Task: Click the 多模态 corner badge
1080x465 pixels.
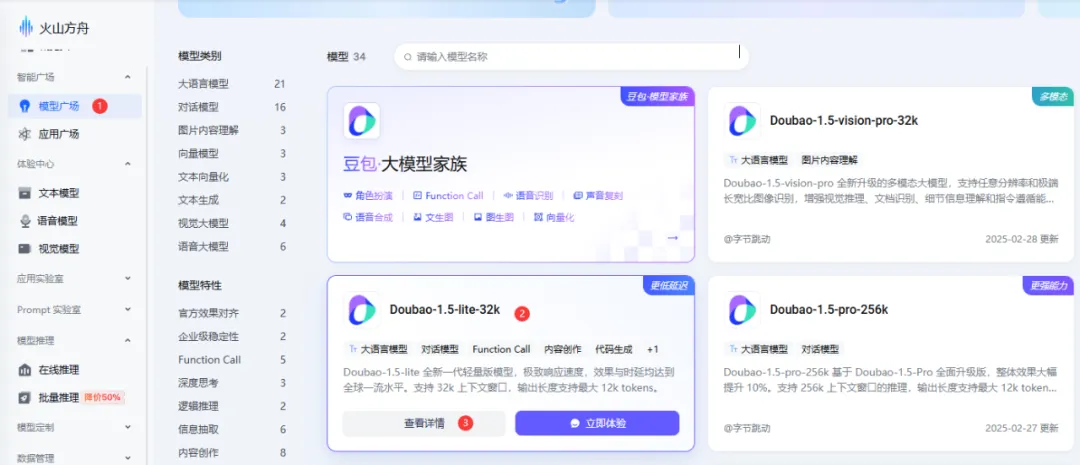Action: tap(1054, 97)
